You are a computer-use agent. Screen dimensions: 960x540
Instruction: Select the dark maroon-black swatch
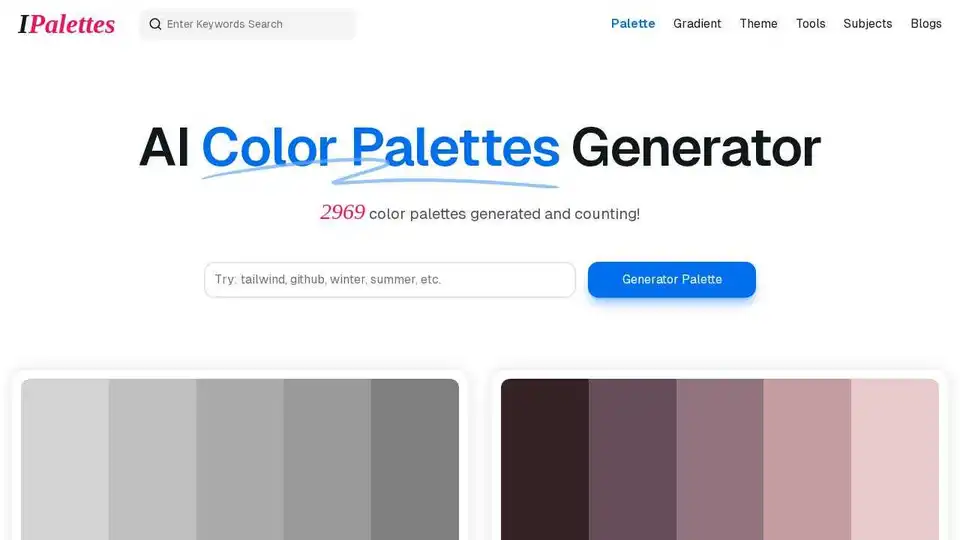pos(545,459)
